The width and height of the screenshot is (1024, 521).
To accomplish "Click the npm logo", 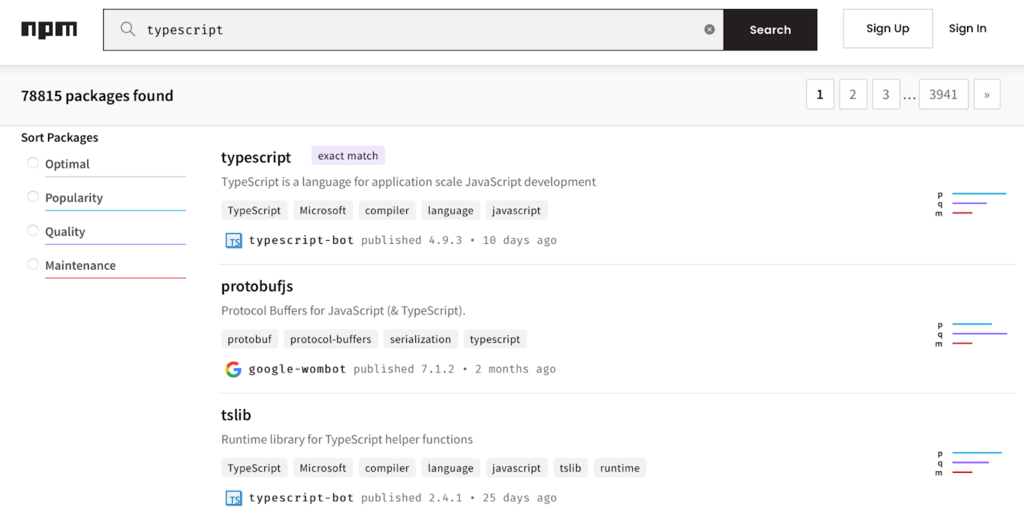I will 49,29.
